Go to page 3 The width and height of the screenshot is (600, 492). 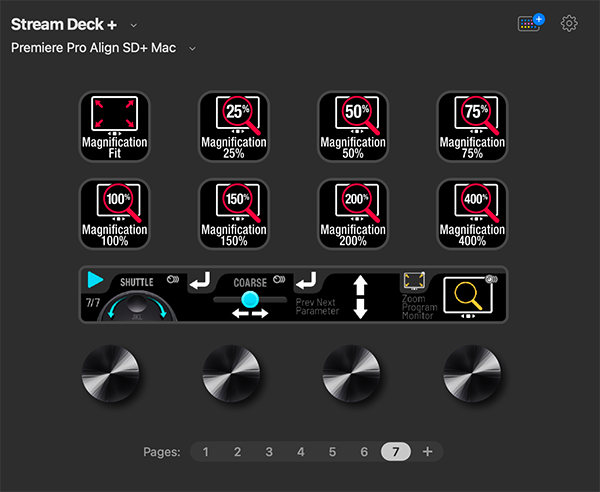point(269,452)
